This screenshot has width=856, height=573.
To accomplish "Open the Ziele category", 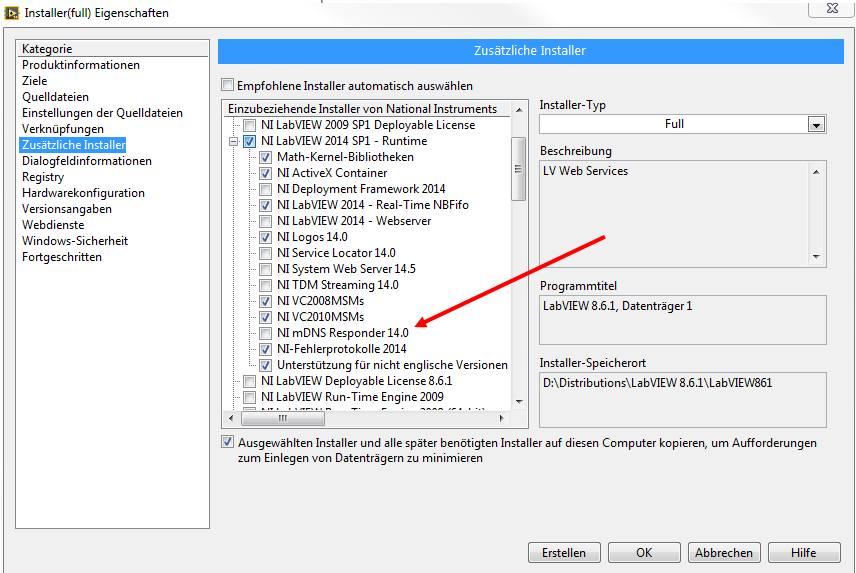I will point(34,81).
